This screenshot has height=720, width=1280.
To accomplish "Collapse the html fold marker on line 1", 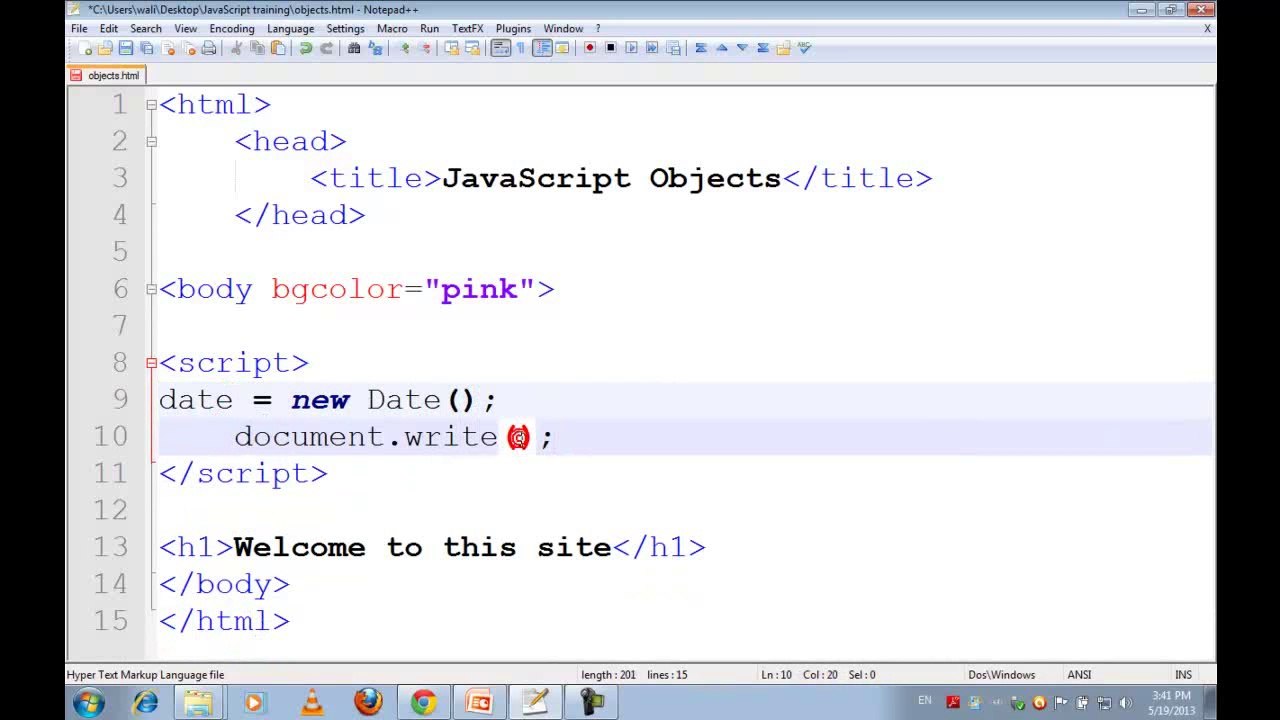I will pos(151,105).
